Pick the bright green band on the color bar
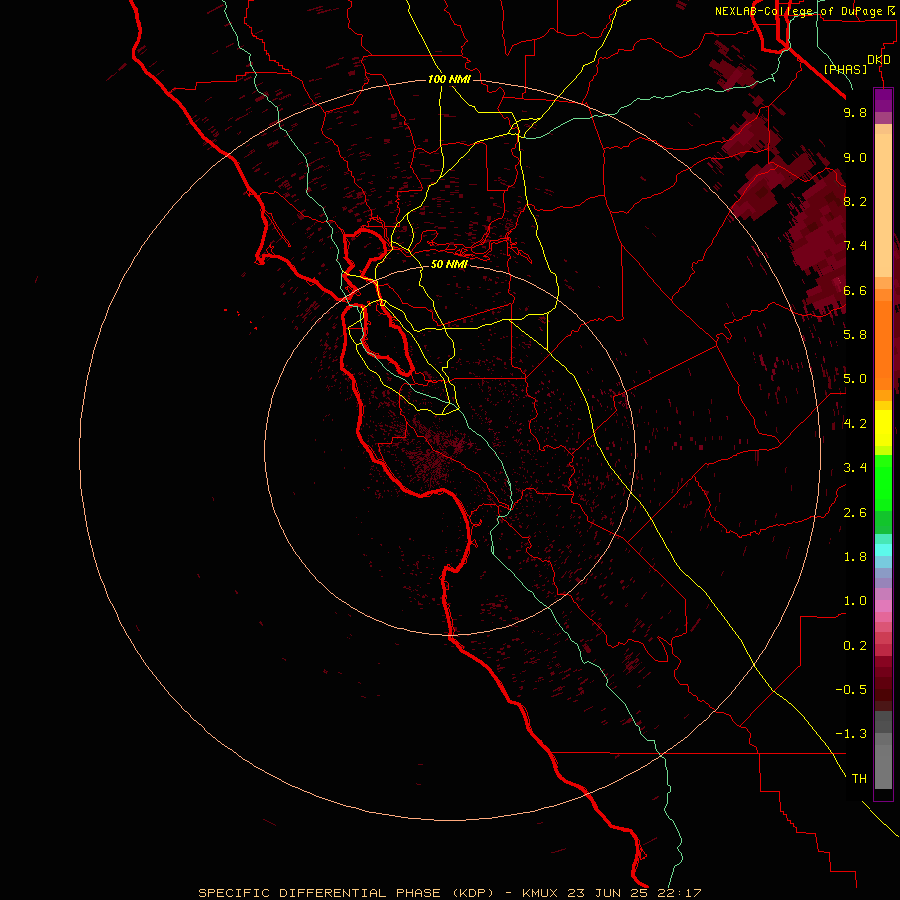The height and width of the screenshot is (900, 900). point(883,483)
